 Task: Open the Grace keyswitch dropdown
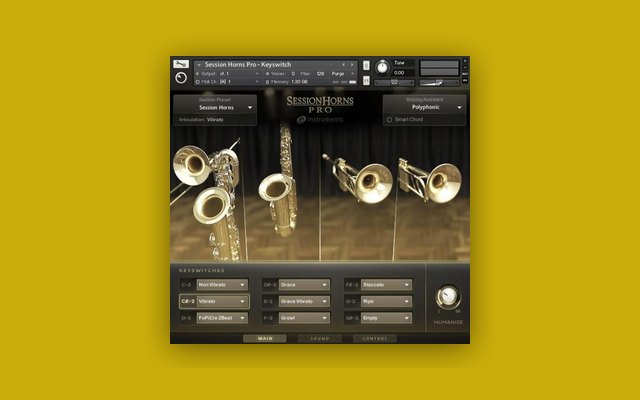click(304, 284)
